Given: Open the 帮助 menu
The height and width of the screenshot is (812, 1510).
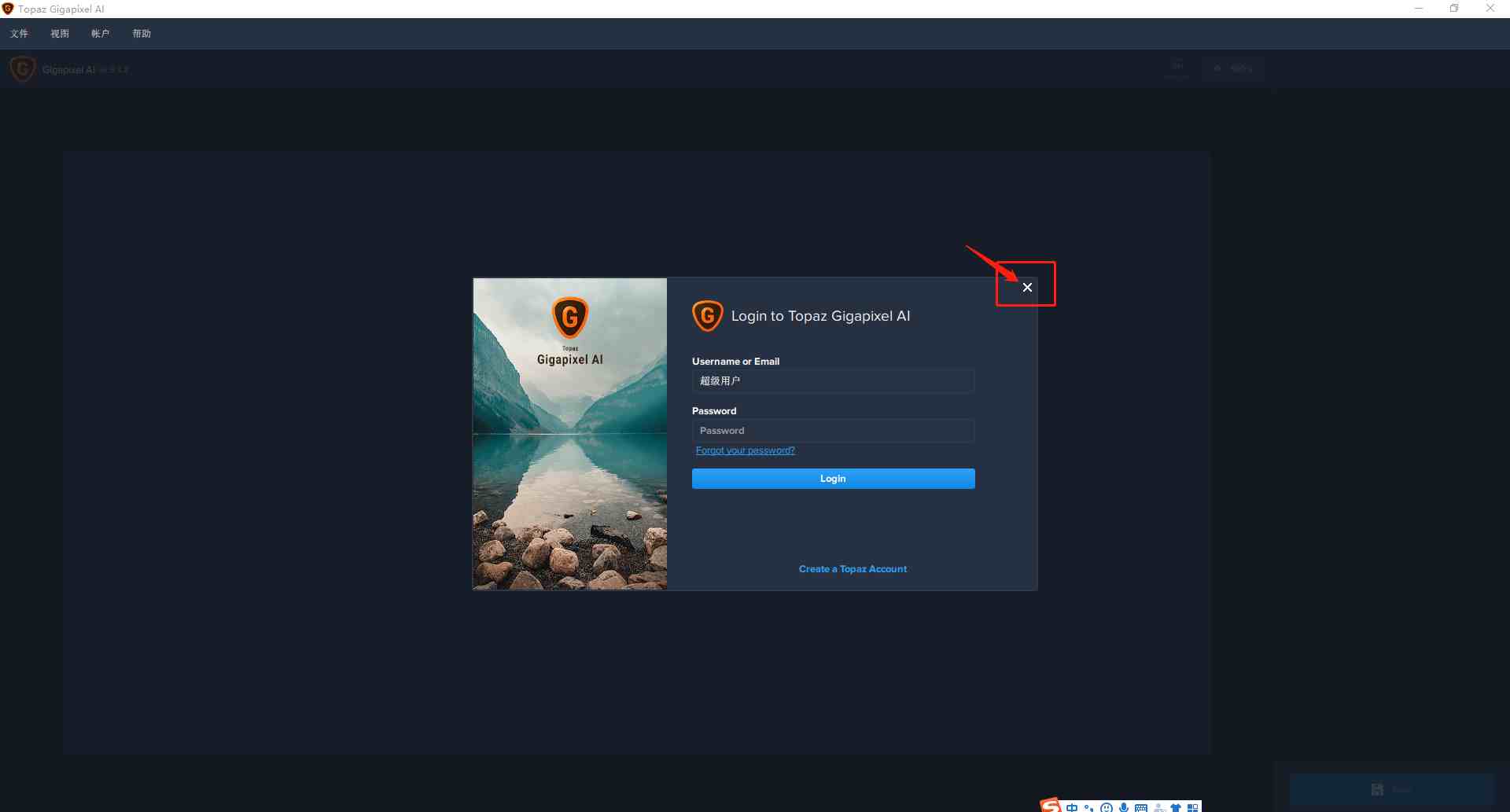Looking at the screenshot, I should pos(142,34).
